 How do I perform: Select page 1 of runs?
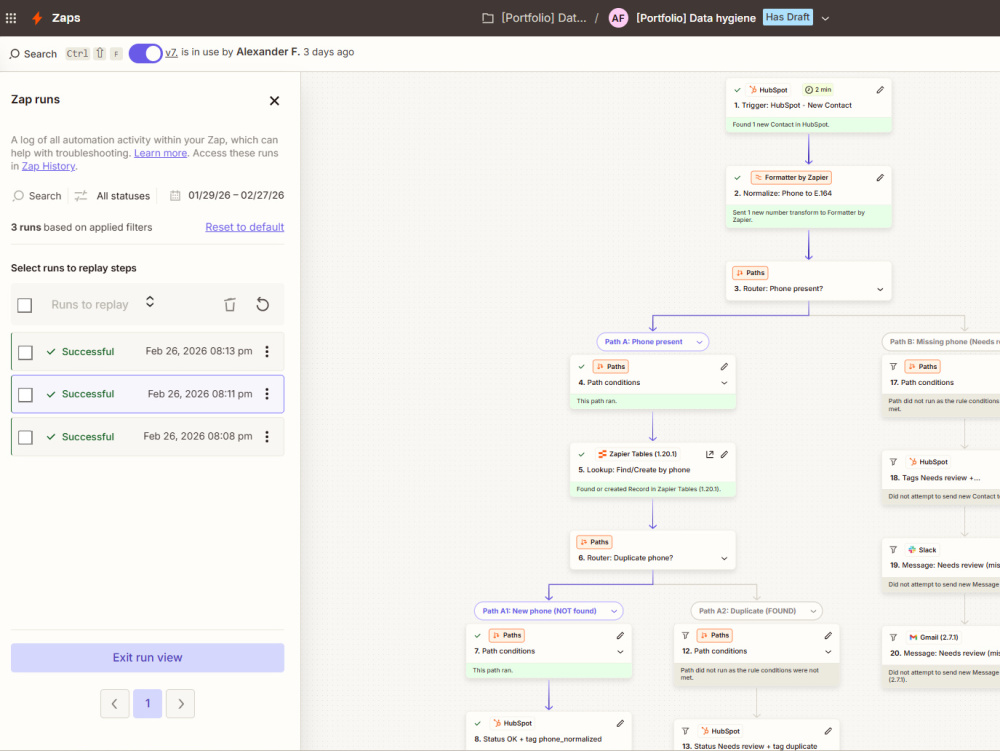(147, 704)
